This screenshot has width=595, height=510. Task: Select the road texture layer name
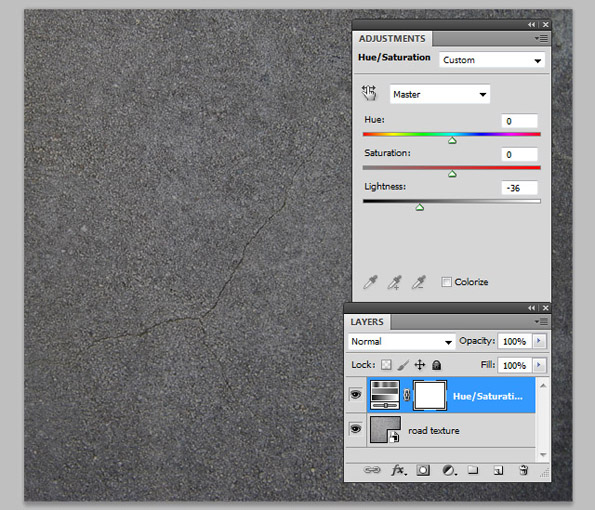(434, 431)
